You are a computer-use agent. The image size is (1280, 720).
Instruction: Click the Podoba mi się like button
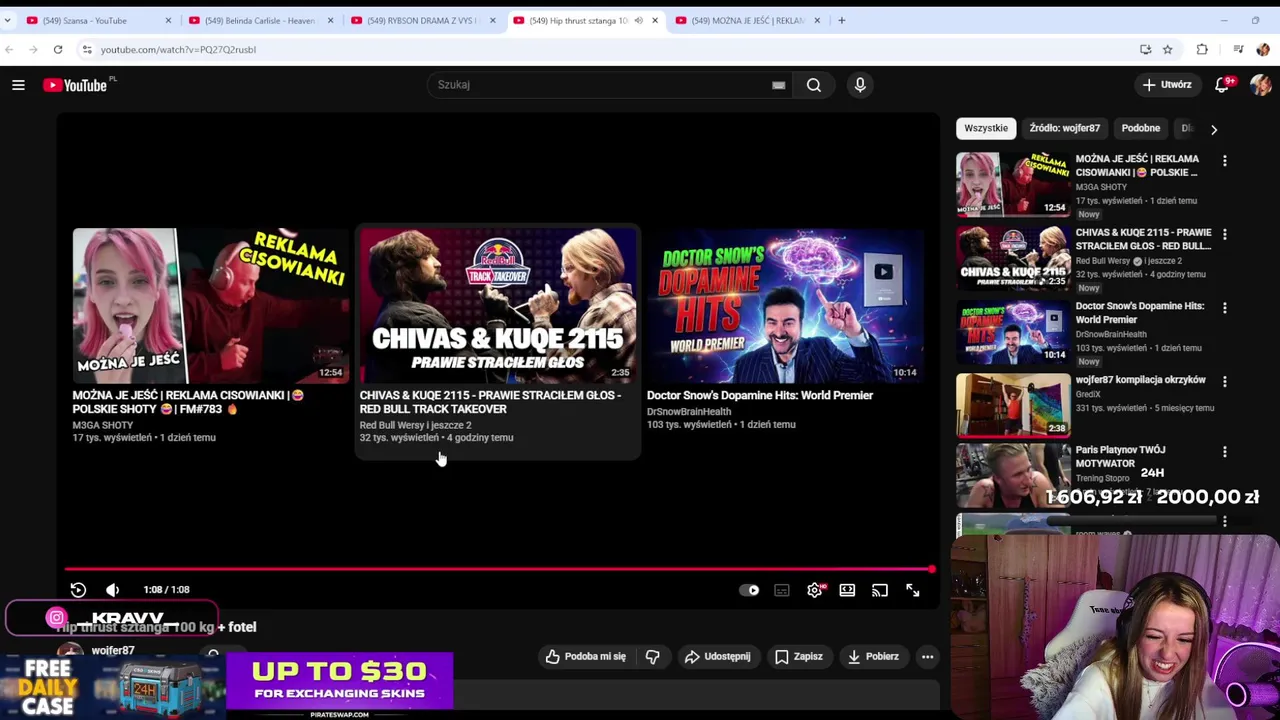tap(586, 657)
